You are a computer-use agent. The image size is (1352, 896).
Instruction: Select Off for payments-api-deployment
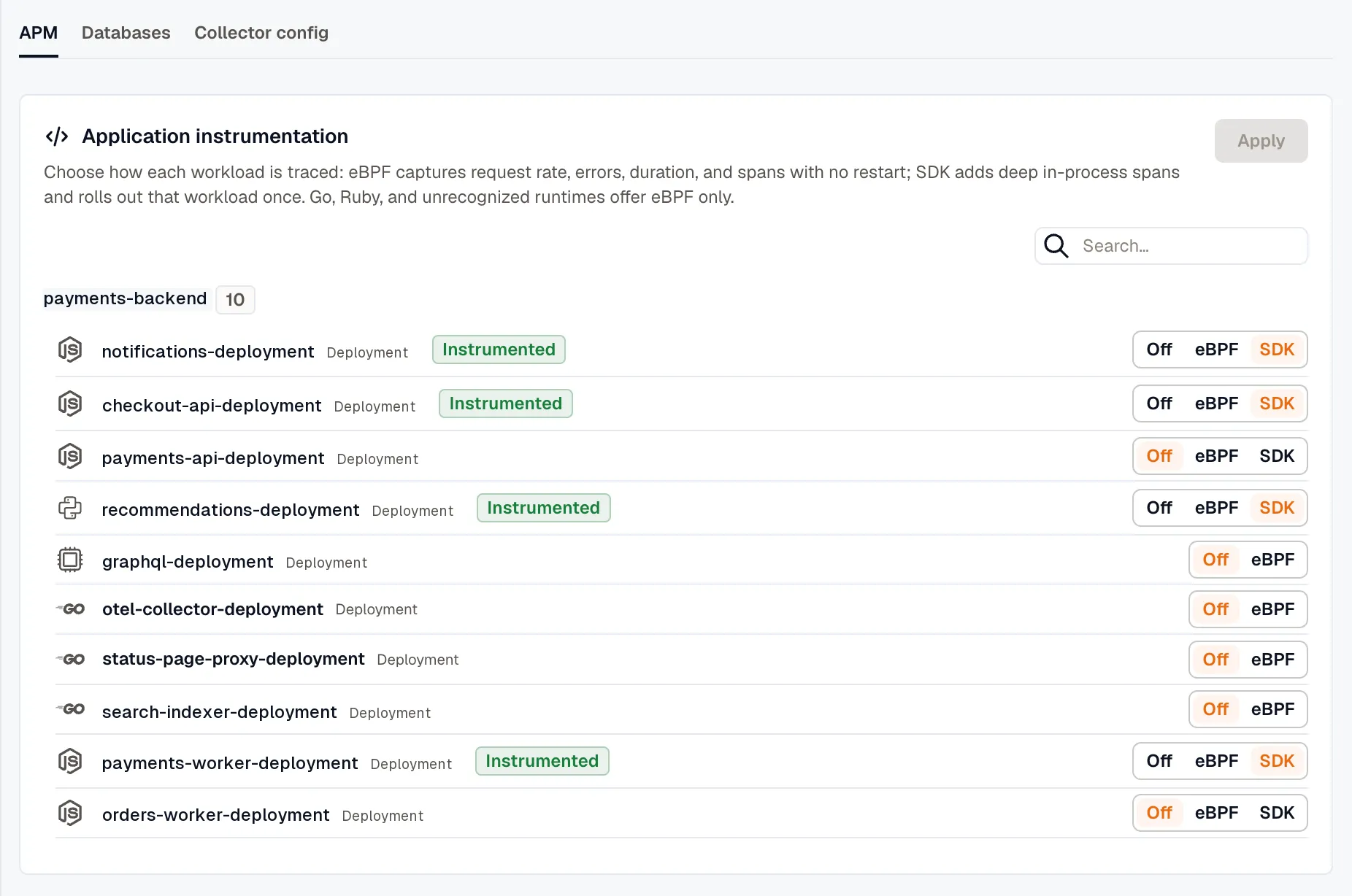1159,456
